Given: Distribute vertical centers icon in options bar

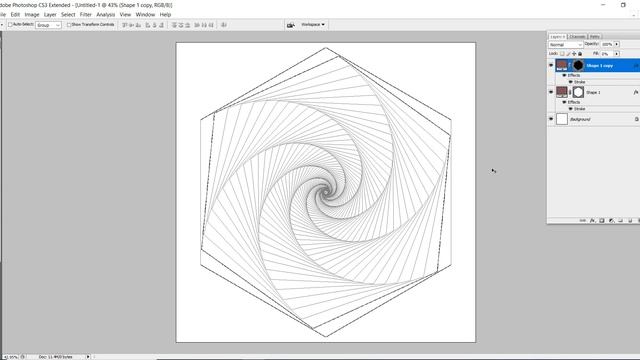Looking at the screenshot, I should [x=181, y=25].
